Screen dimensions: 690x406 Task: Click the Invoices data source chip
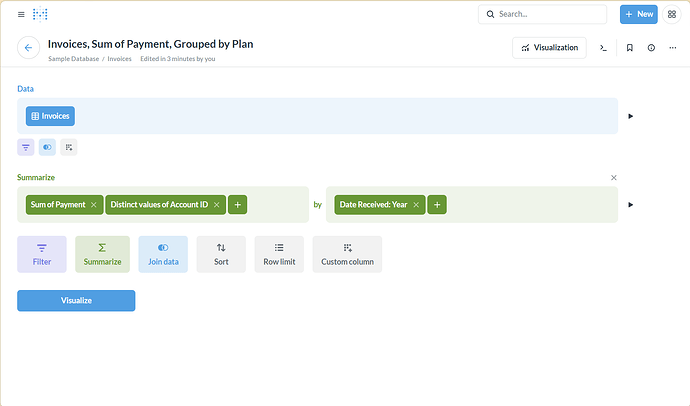tap(50, 116)
